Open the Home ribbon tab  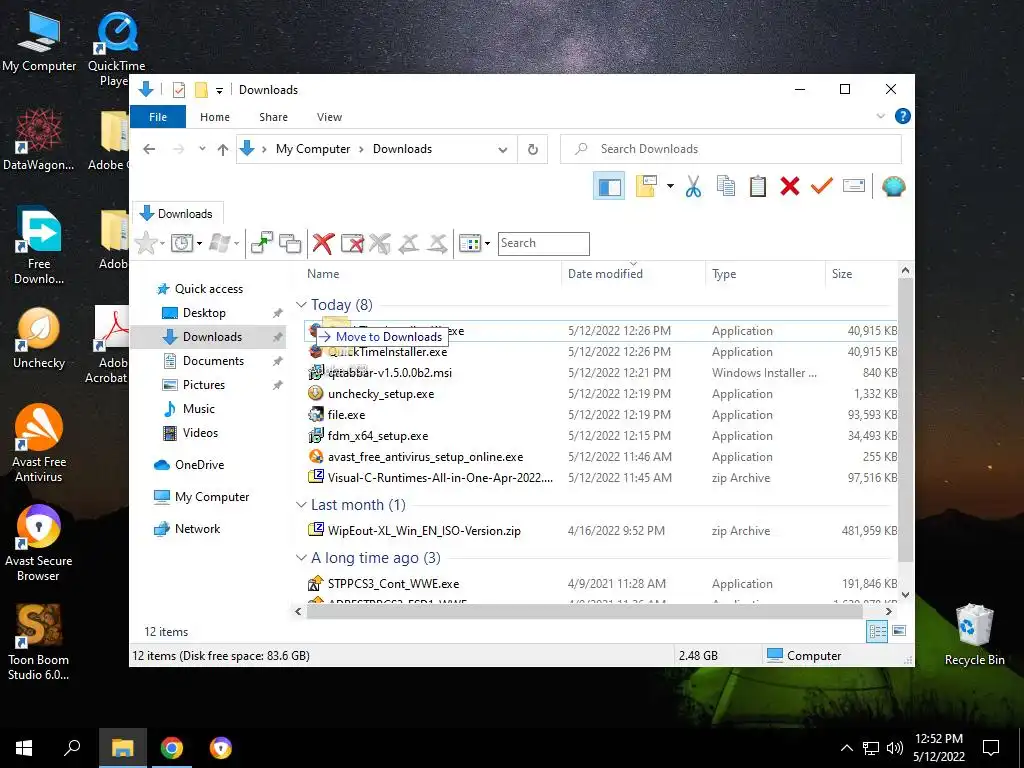tap(215, 117)
